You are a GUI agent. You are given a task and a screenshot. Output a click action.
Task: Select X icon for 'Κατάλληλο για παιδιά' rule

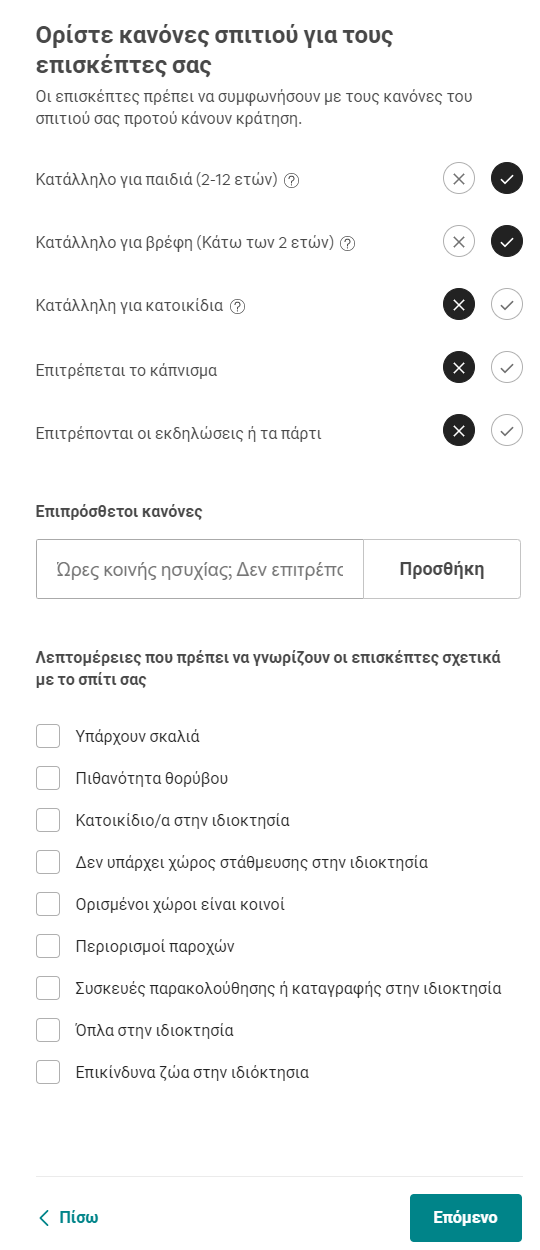[x=459, y=180]
